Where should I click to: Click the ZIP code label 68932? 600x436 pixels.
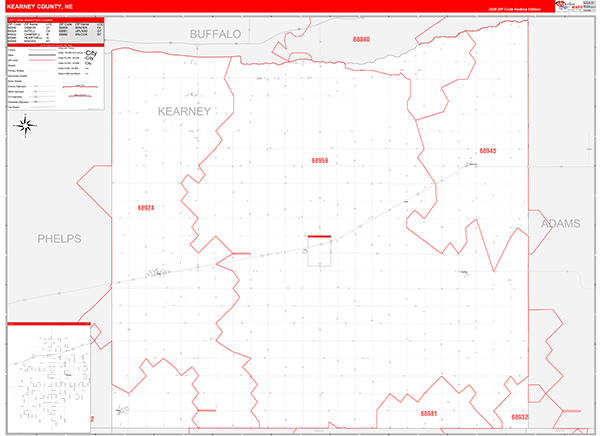tap(520, 417)
